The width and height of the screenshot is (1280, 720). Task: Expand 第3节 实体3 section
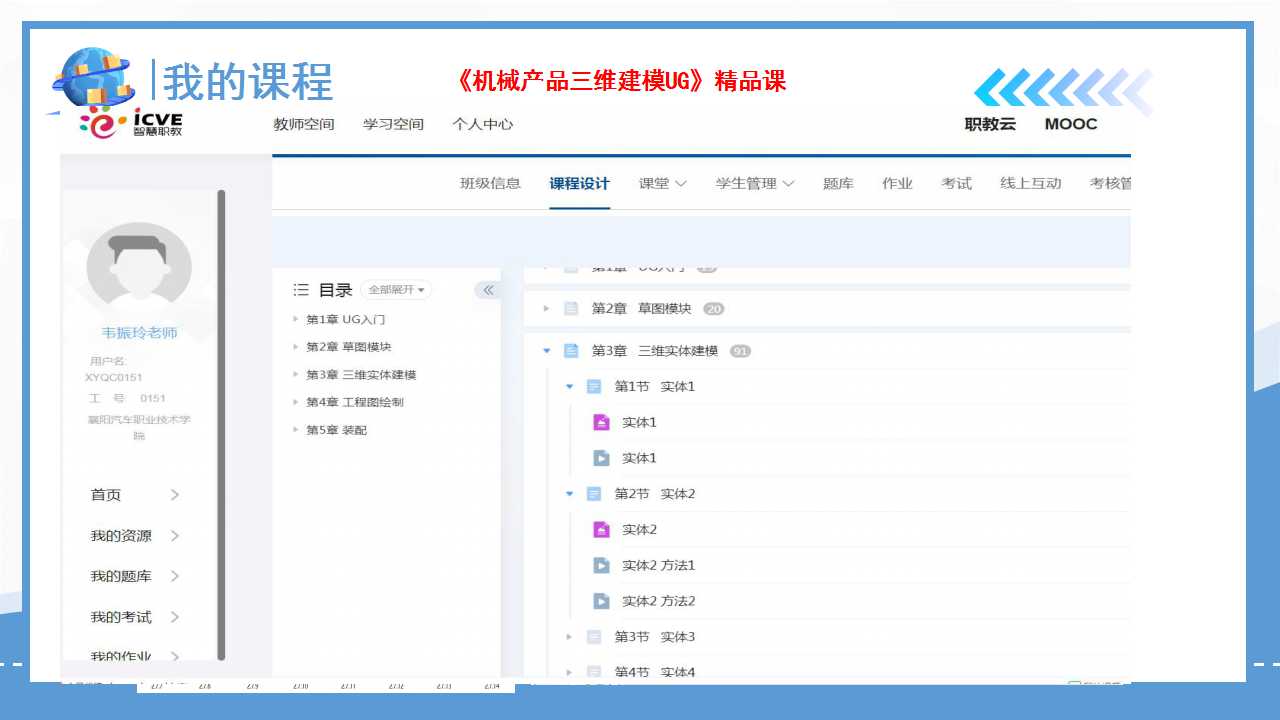(569, 637)
